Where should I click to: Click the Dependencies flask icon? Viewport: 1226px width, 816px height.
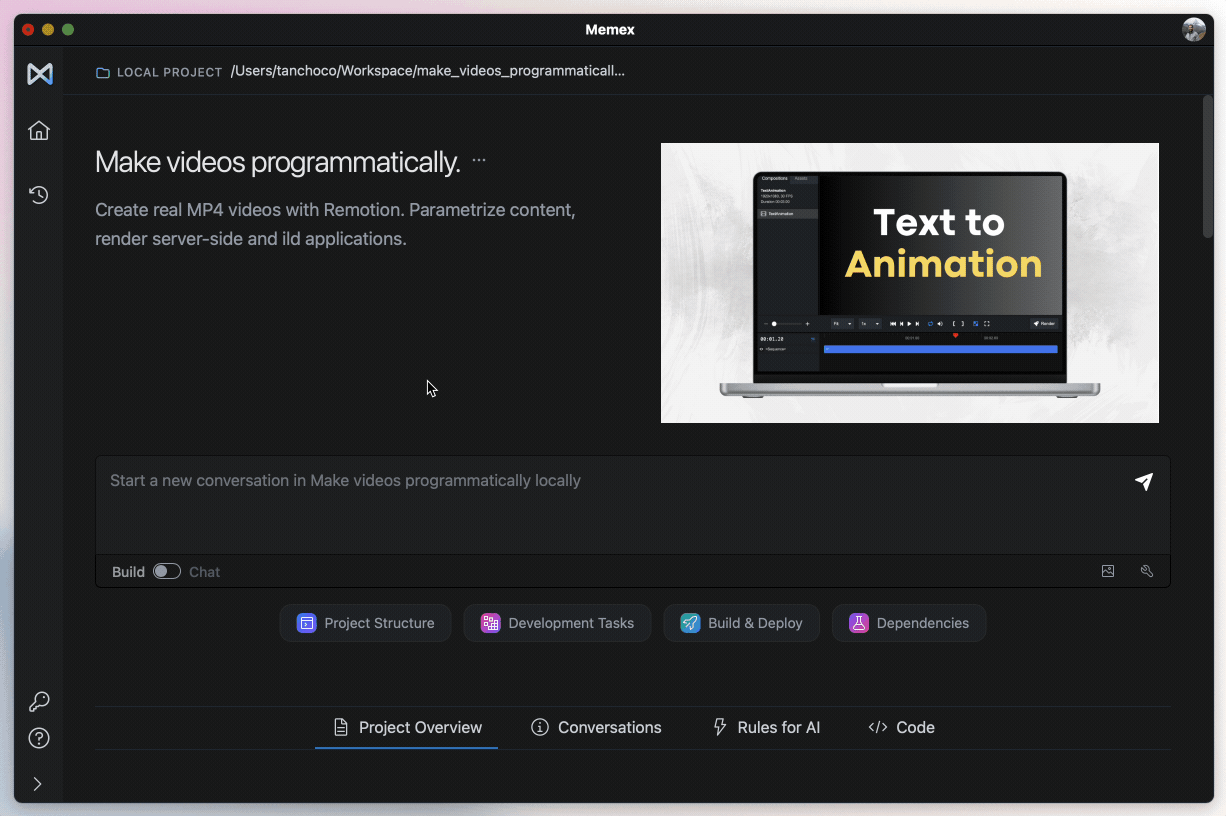859,623
